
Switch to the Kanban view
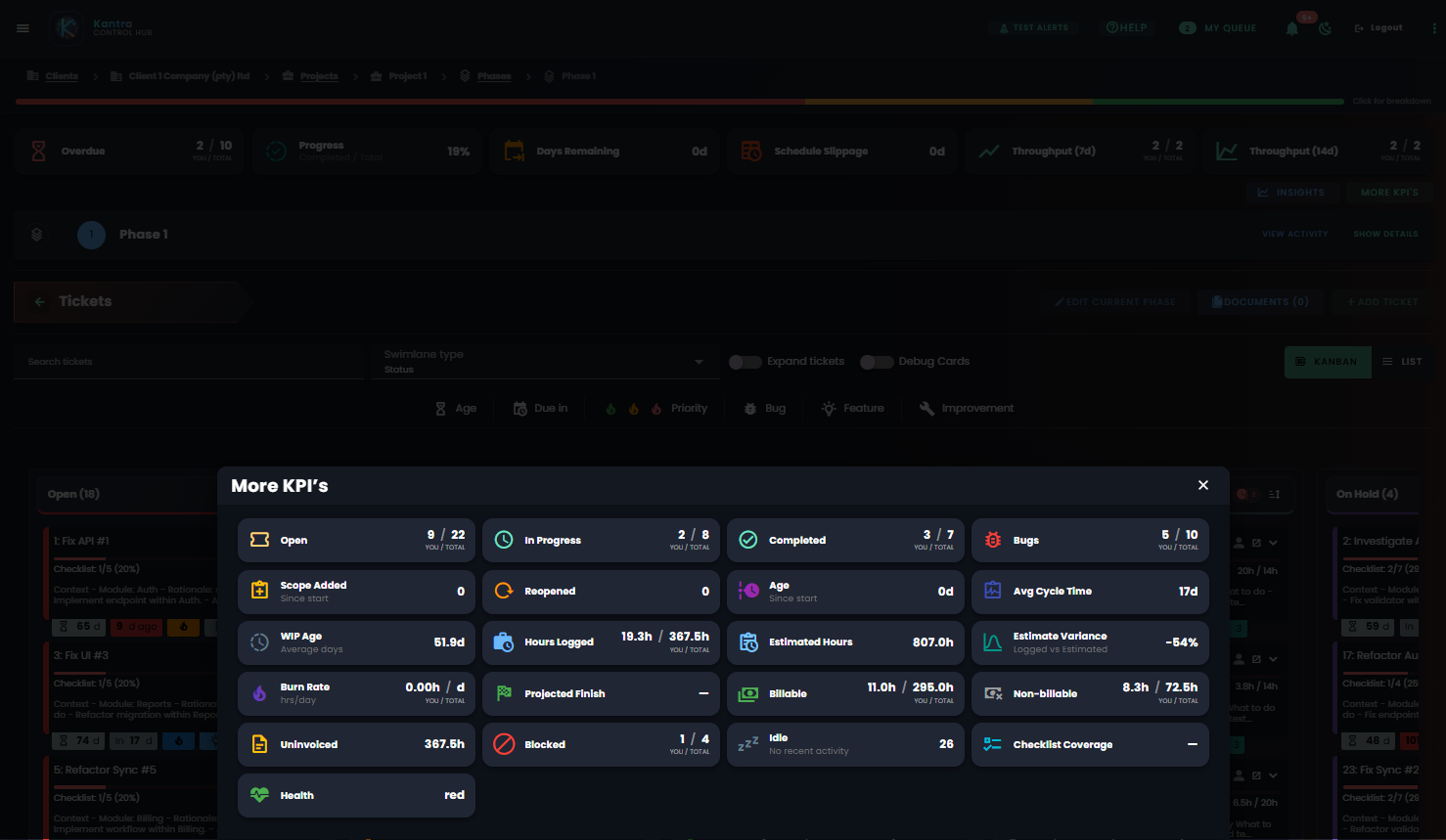coord(1328,362)
